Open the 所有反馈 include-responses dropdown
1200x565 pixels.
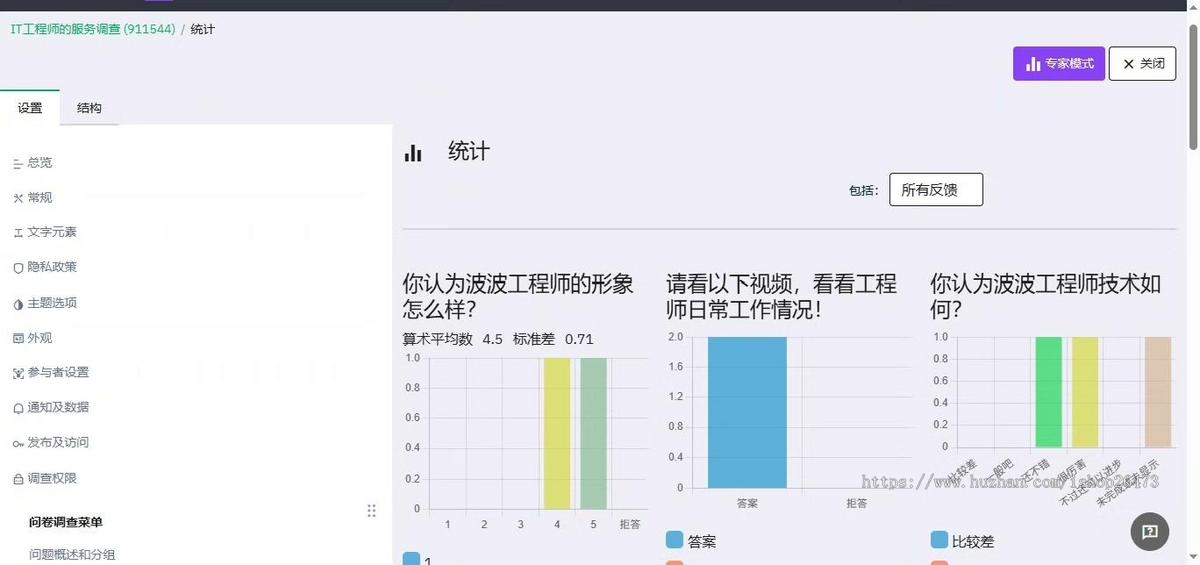pyautogui.click(x=936, y=190)
